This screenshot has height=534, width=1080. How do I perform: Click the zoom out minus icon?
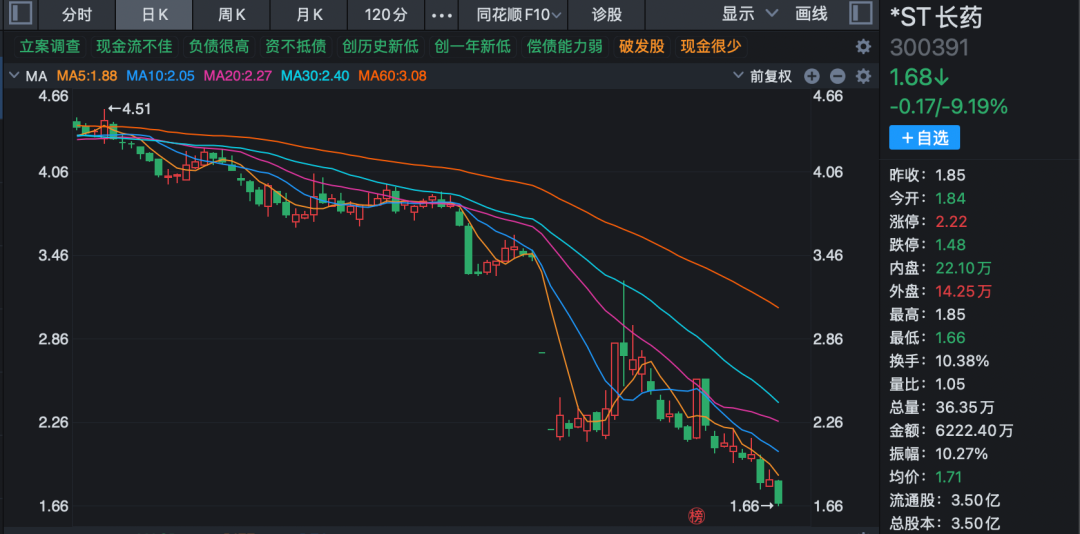click(837, 76)
